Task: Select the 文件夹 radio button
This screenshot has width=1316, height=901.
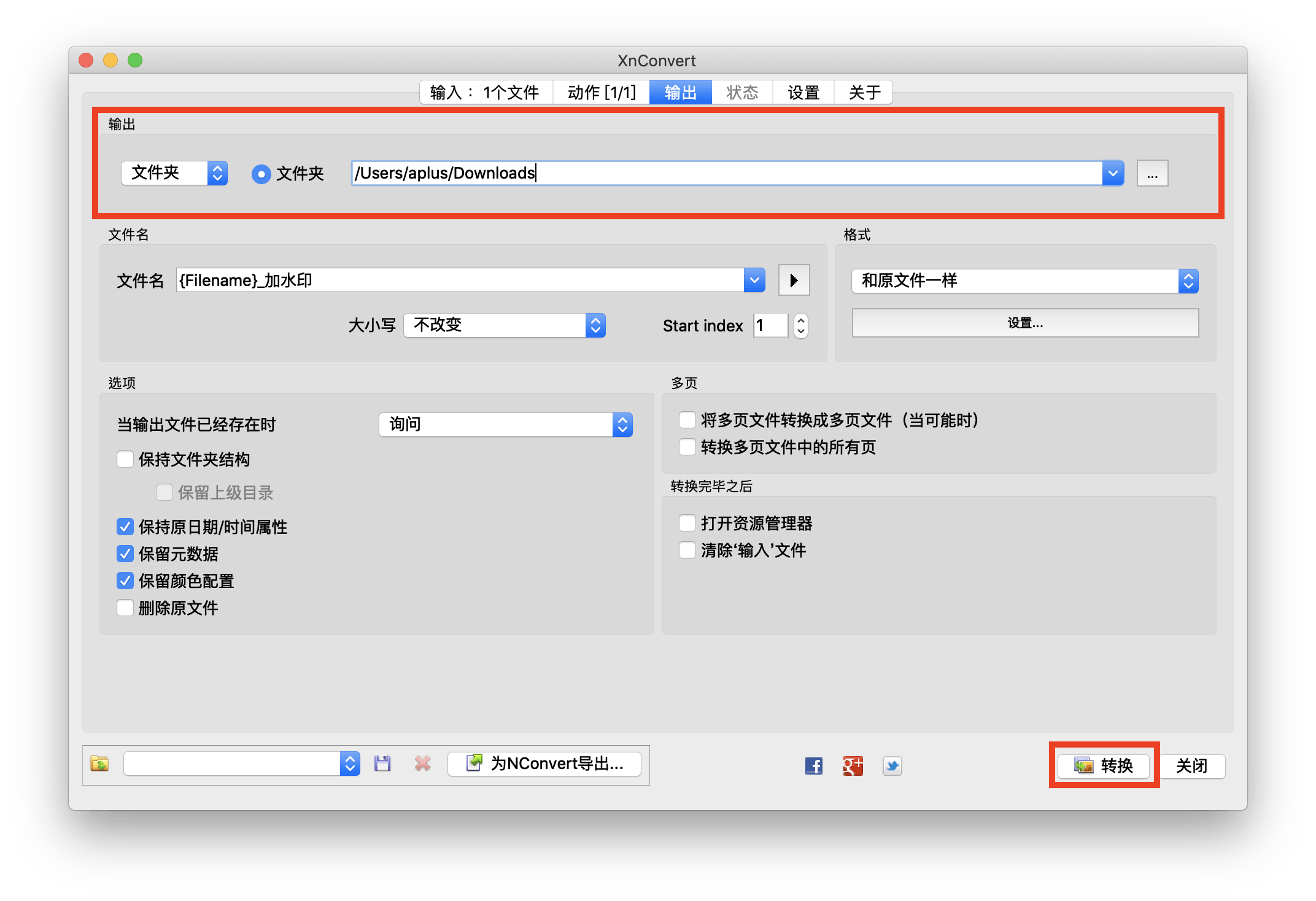Action: click(261, 174)
